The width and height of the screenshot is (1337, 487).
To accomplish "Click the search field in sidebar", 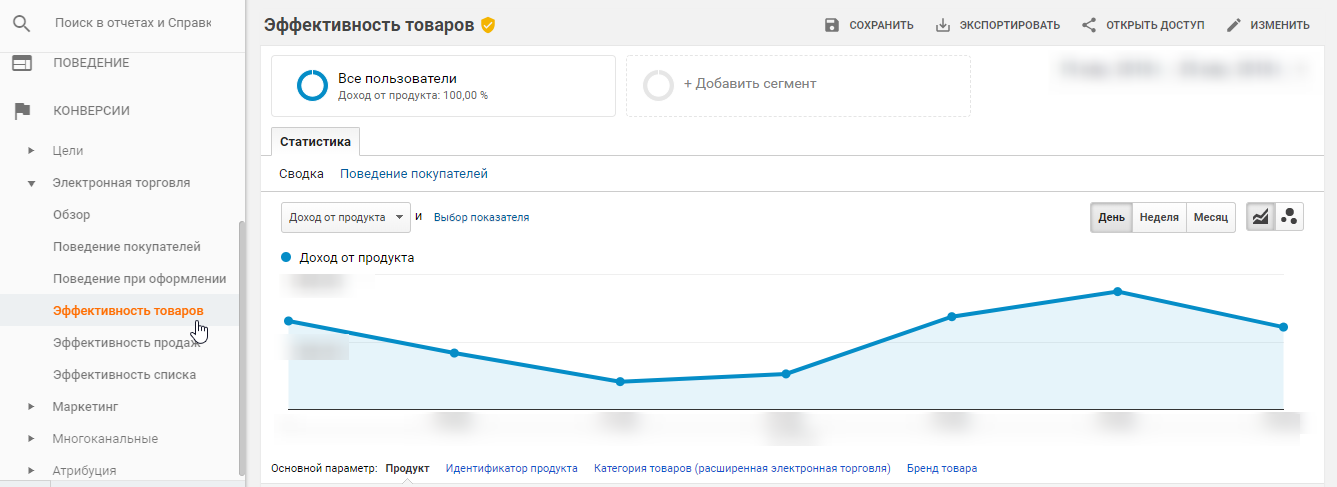I will click(133, 22).
